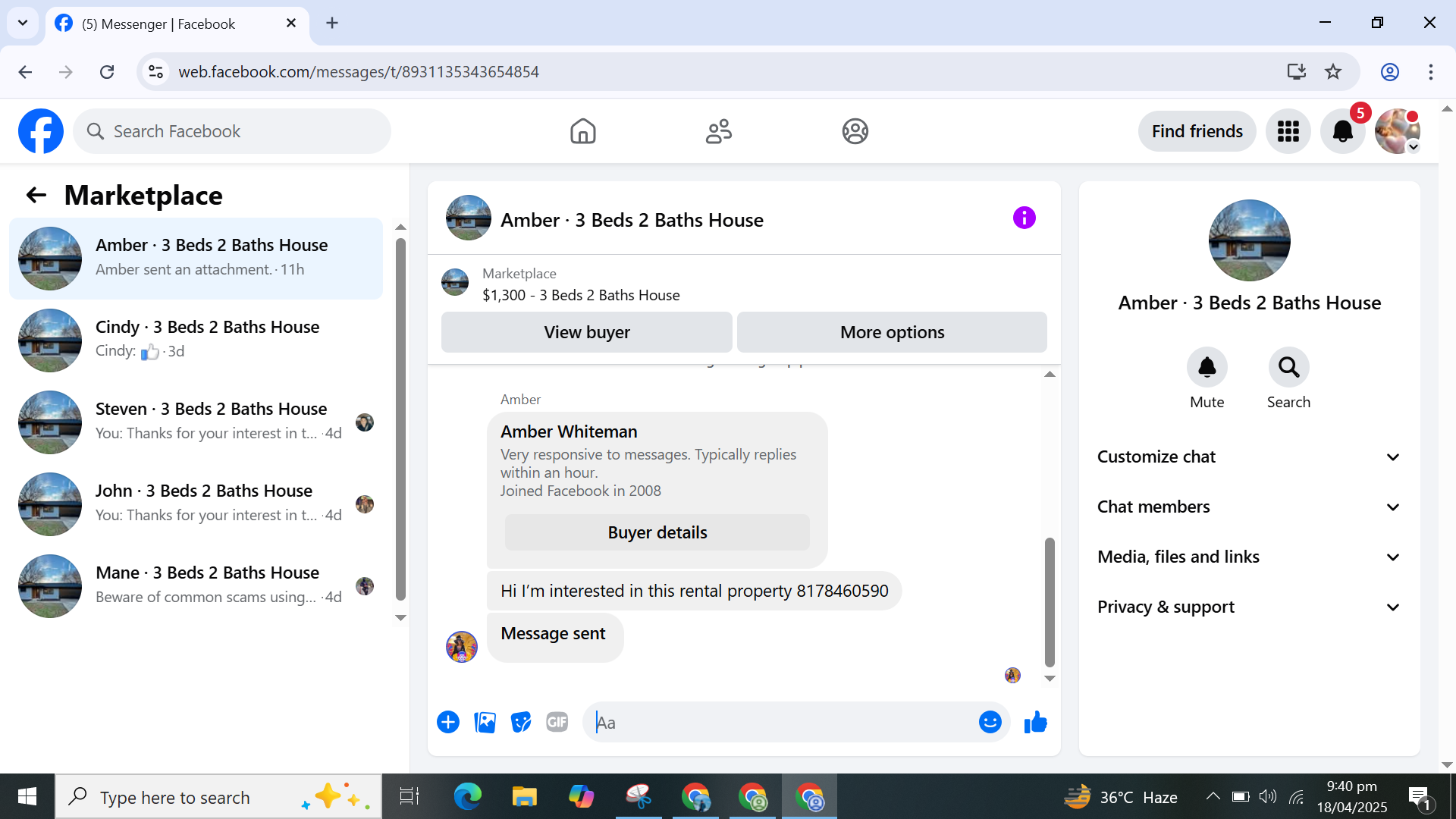Expand Chat members section
The height and width of the screenshot is (819, 1456).
(1248, 507)
